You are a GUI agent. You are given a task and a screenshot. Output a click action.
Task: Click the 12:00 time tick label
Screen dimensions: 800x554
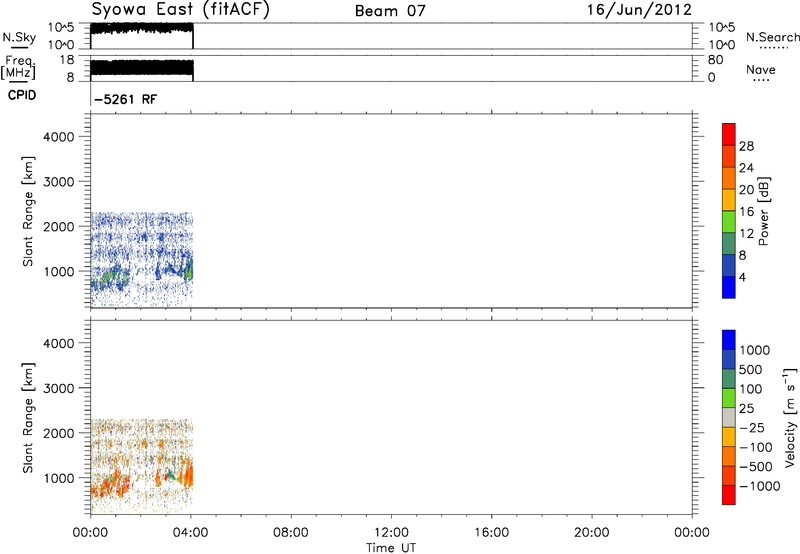pyautogui.click(x=391, y=533)
